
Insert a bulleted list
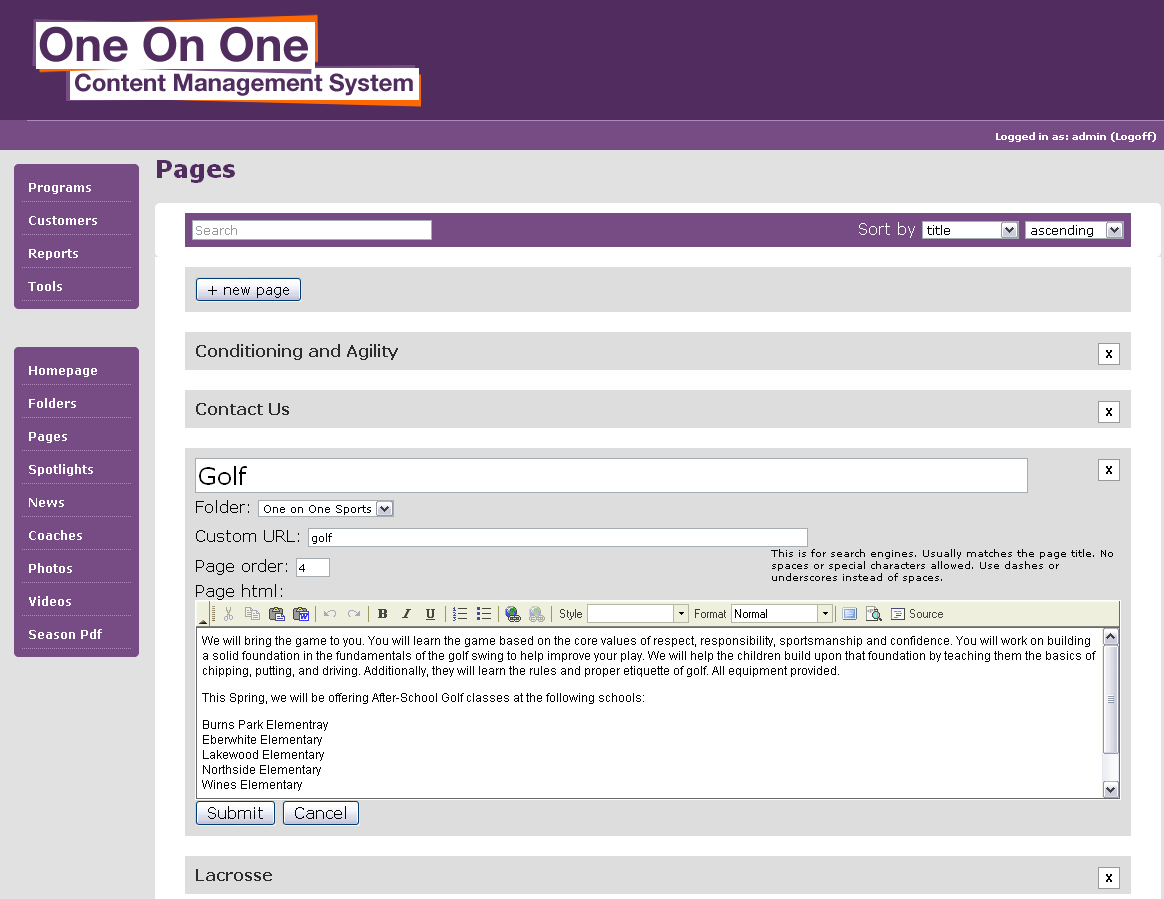point(484,614)
